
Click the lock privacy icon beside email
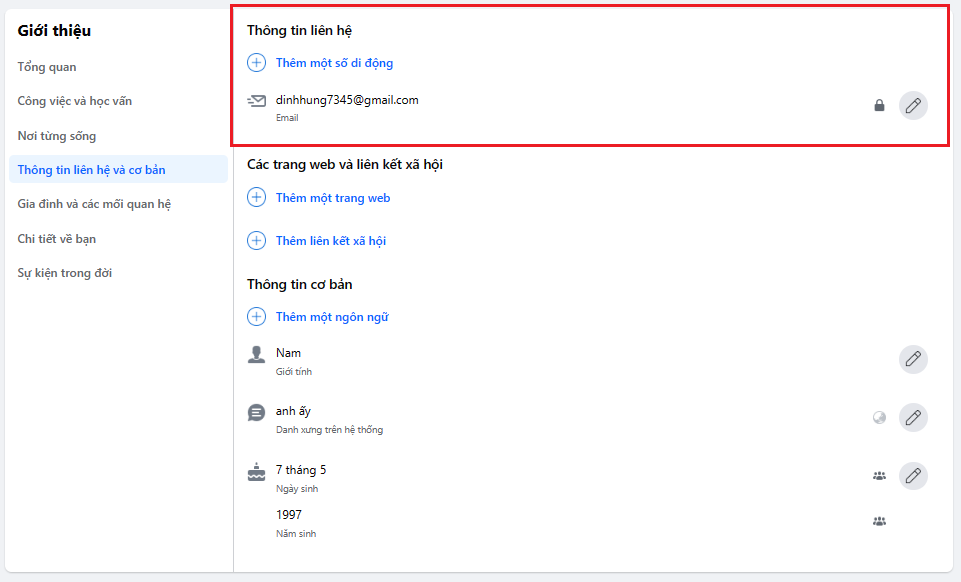coord(879,105)
